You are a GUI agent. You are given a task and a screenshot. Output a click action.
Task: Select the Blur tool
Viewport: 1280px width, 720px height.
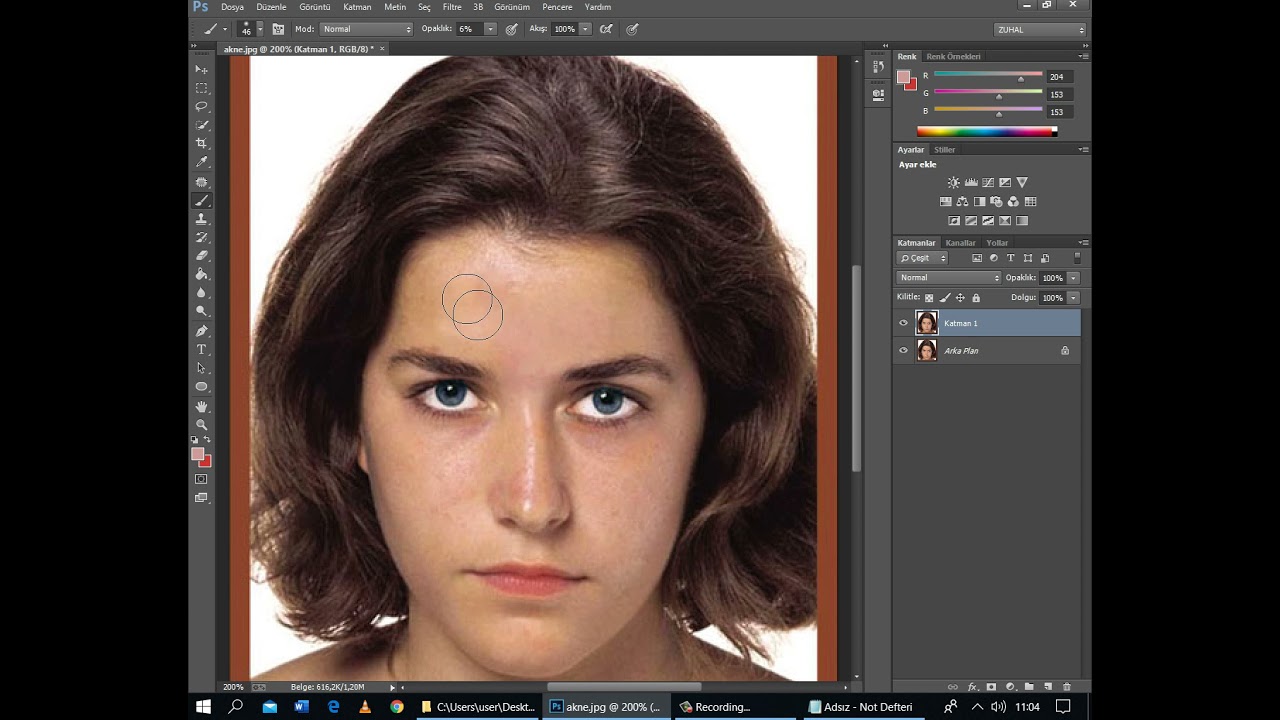[201, 292]
